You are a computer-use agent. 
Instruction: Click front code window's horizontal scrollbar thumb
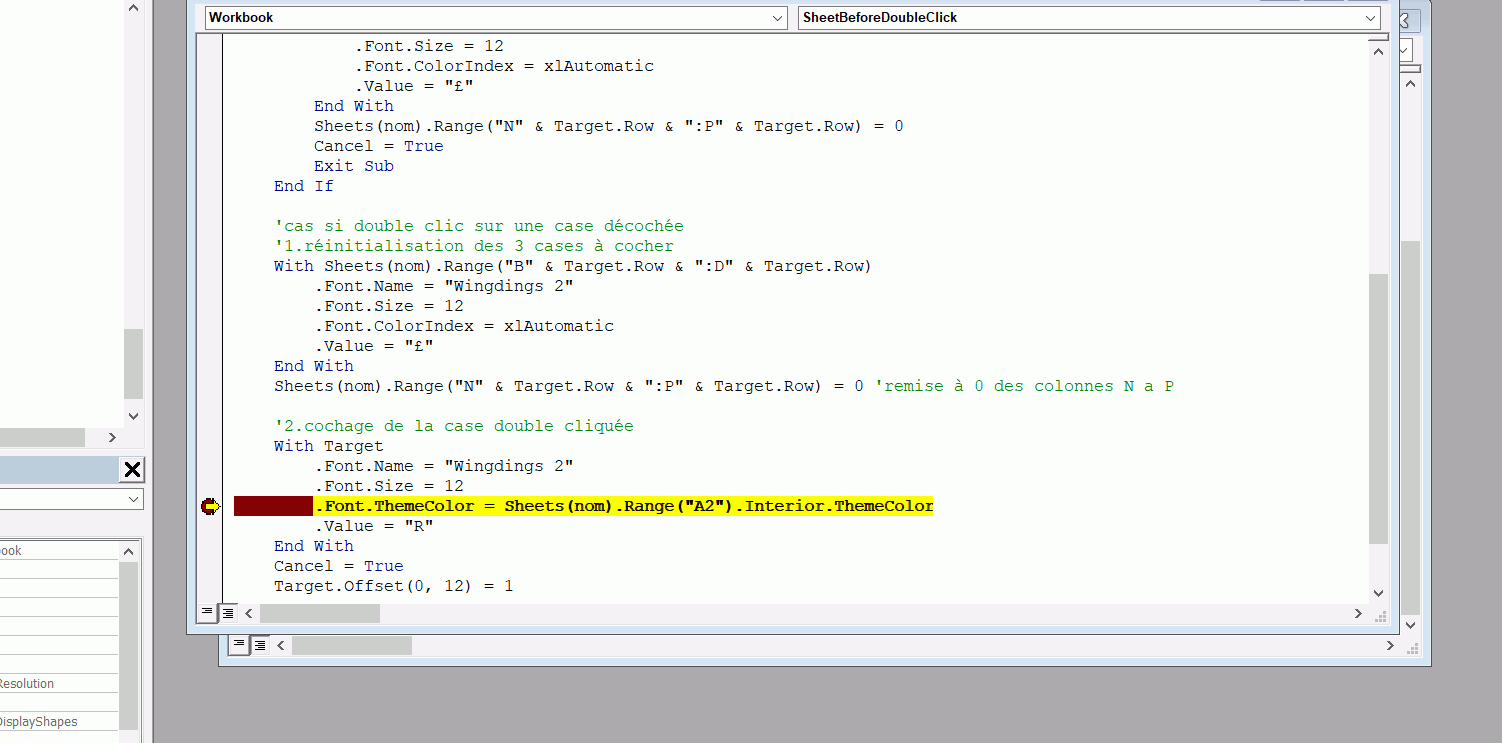[x=319, y=613]
